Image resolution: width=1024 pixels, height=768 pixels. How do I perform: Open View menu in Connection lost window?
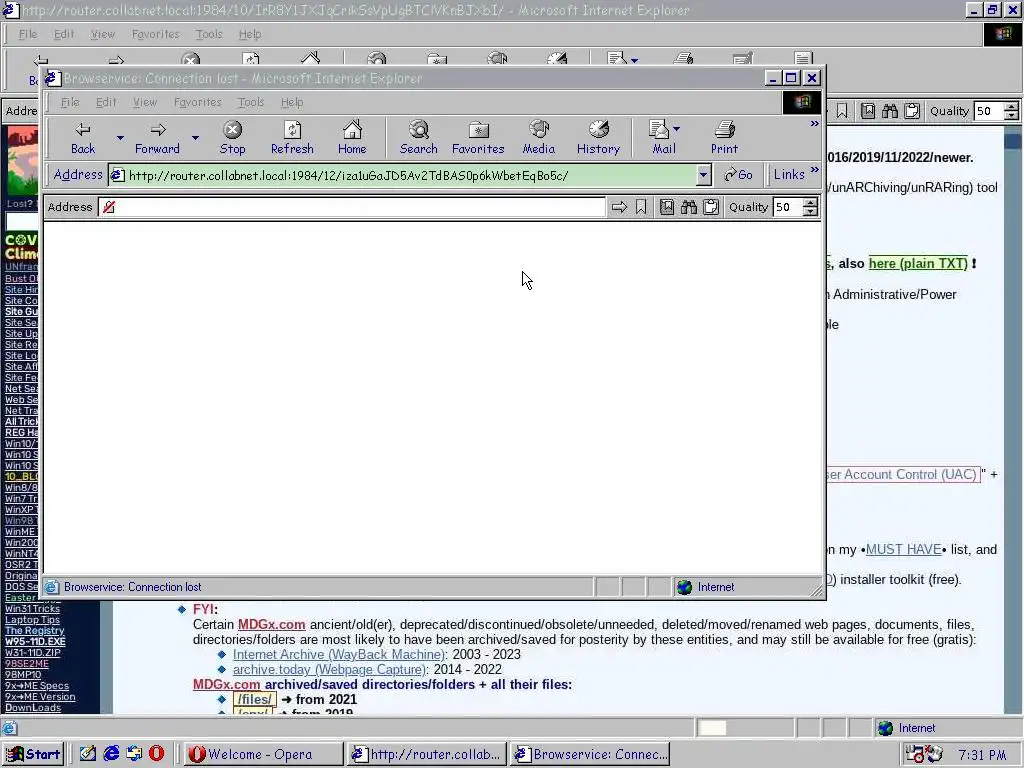pos(145,102)
